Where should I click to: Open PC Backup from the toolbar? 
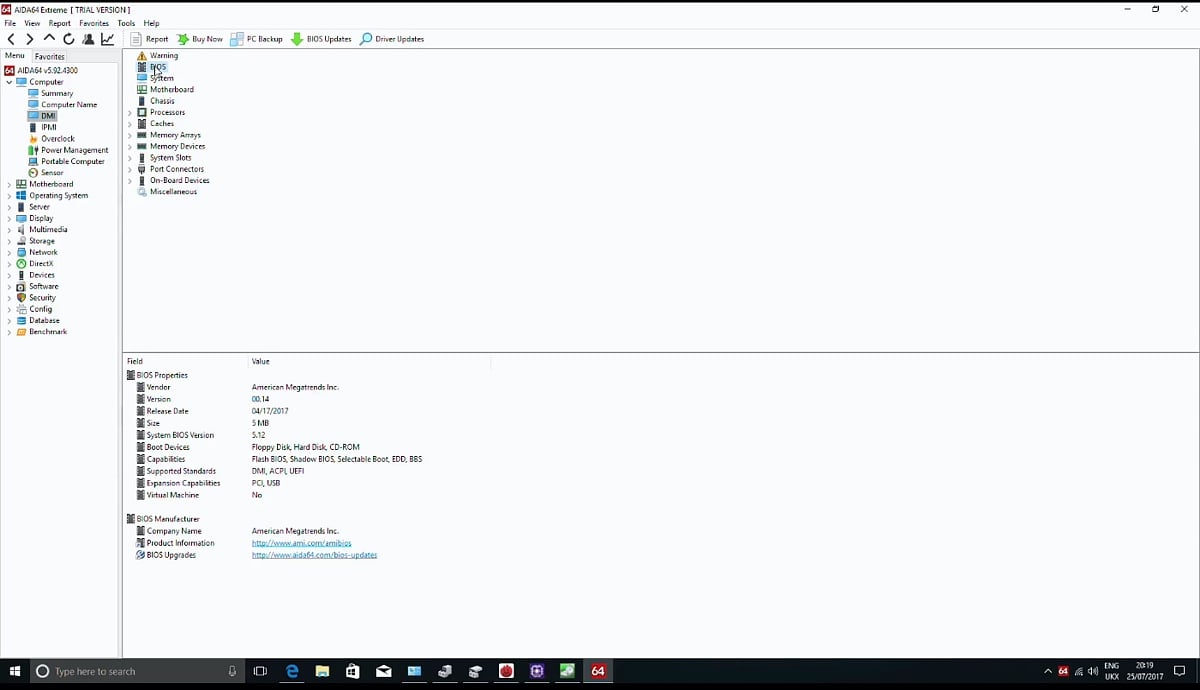pyautogui.click(x=257, y=39)
